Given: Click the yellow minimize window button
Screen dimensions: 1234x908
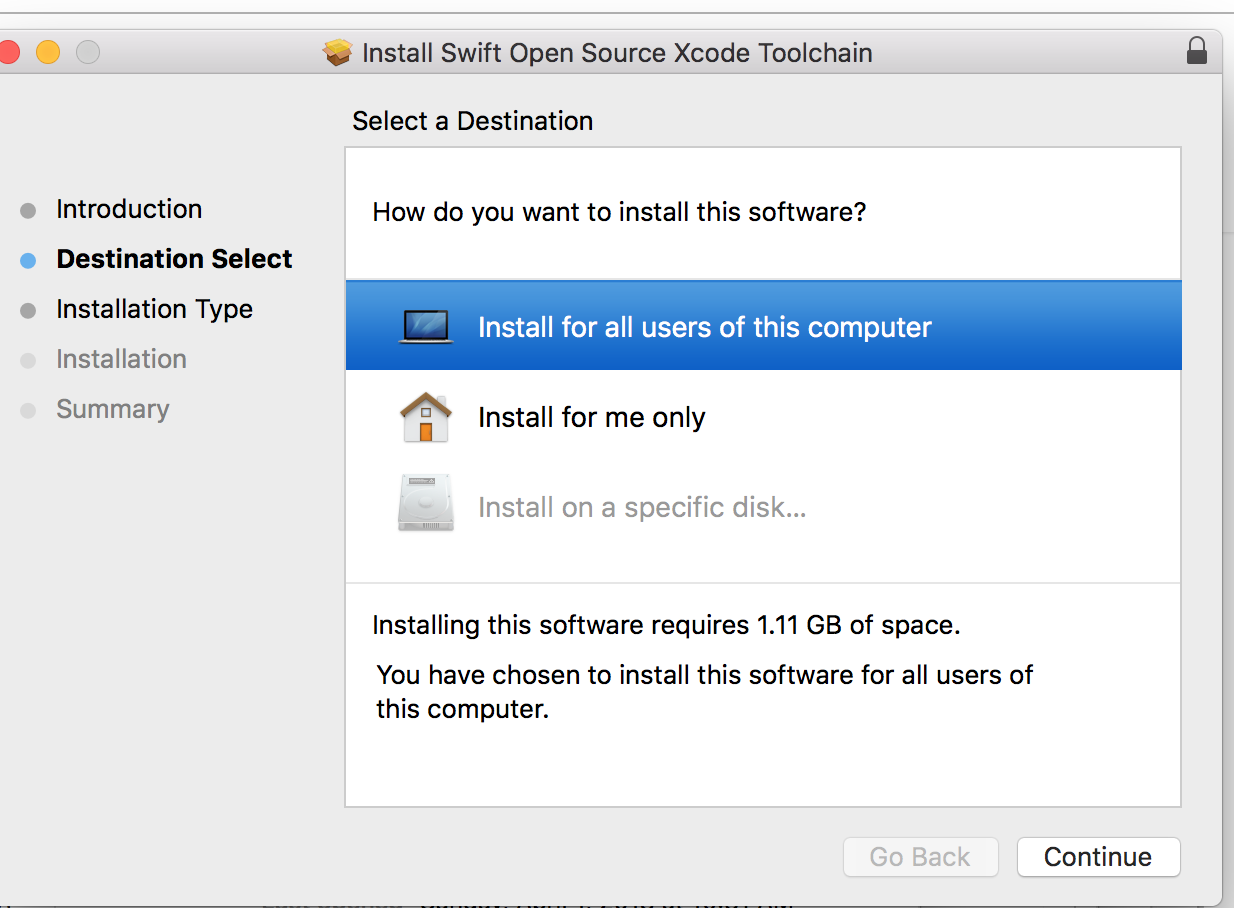Looking at the screenshot, I should click(x=48, y=52).
